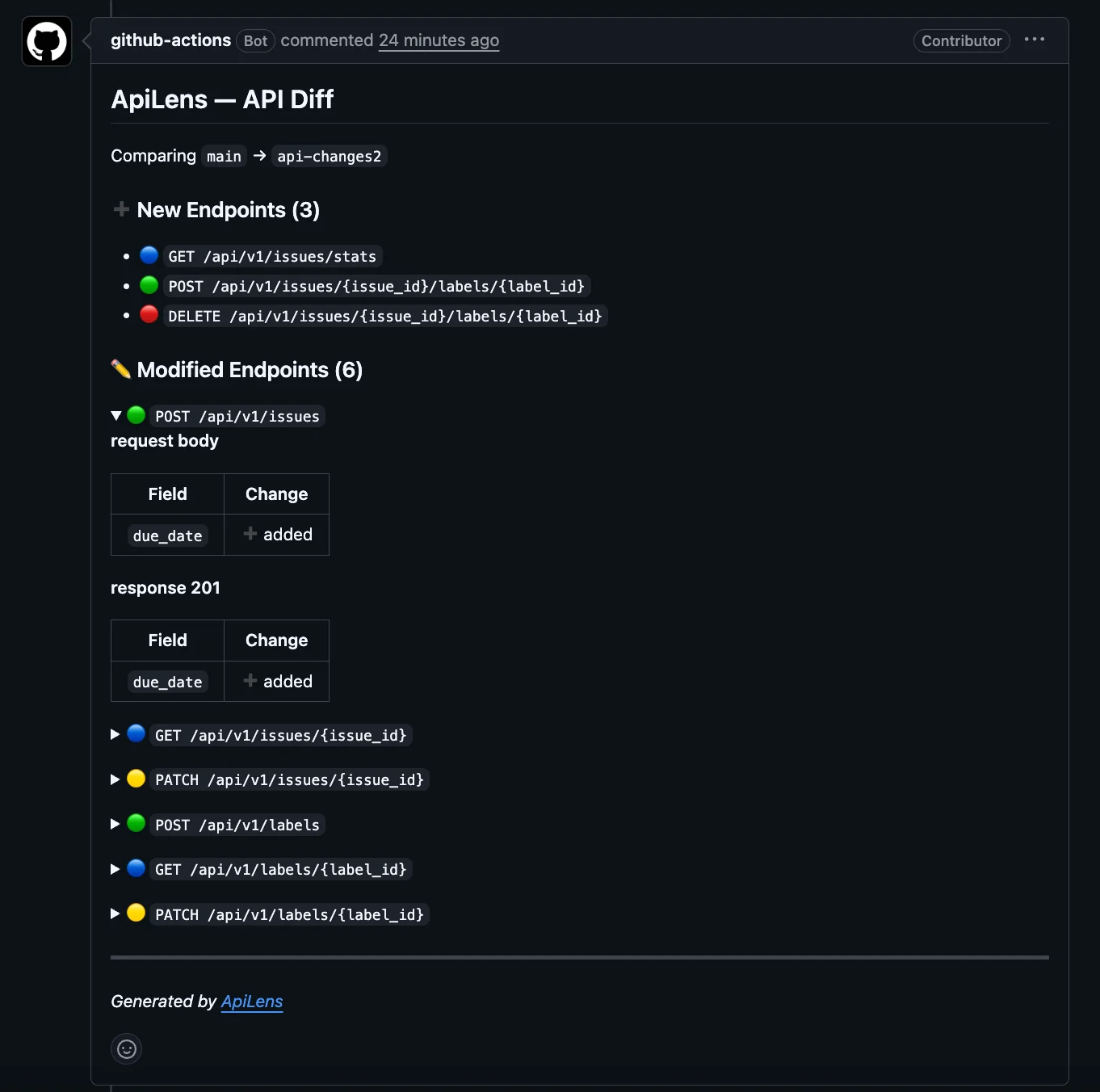Click the 'POST /api/v1/labels' endpoint text
Image resolution: width=1100 pixels, height=1092 pixels.
tap(237, 825)
